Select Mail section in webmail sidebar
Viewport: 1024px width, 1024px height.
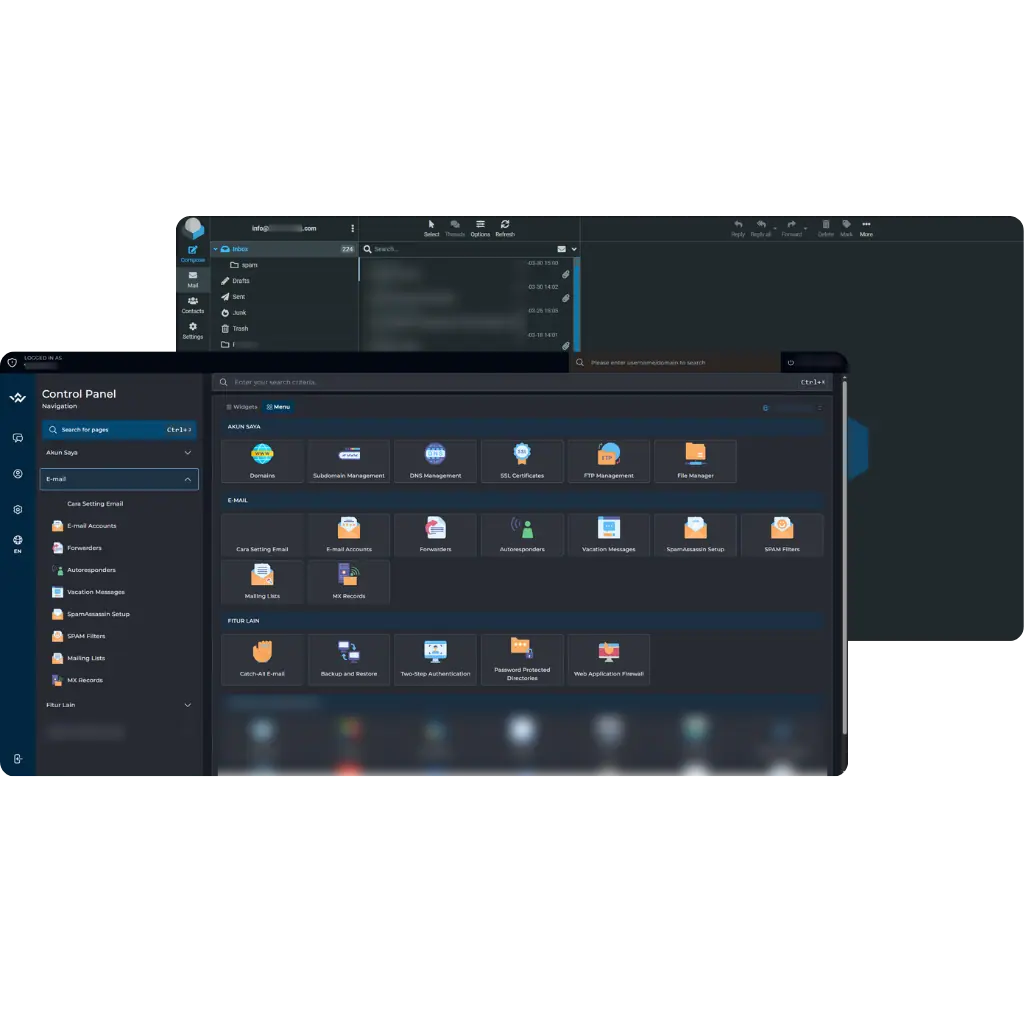click(x=193, y=280)
